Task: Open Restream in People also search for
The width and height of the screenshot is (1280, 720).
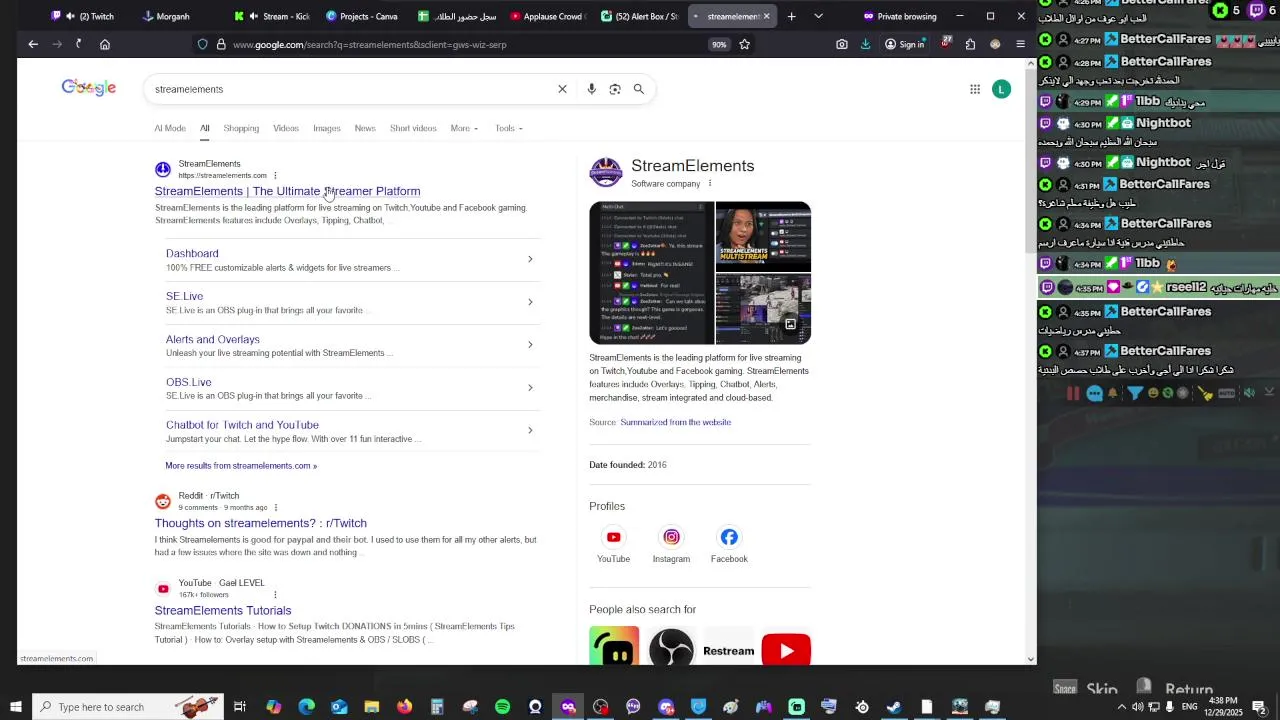Action: click(728, 646)
